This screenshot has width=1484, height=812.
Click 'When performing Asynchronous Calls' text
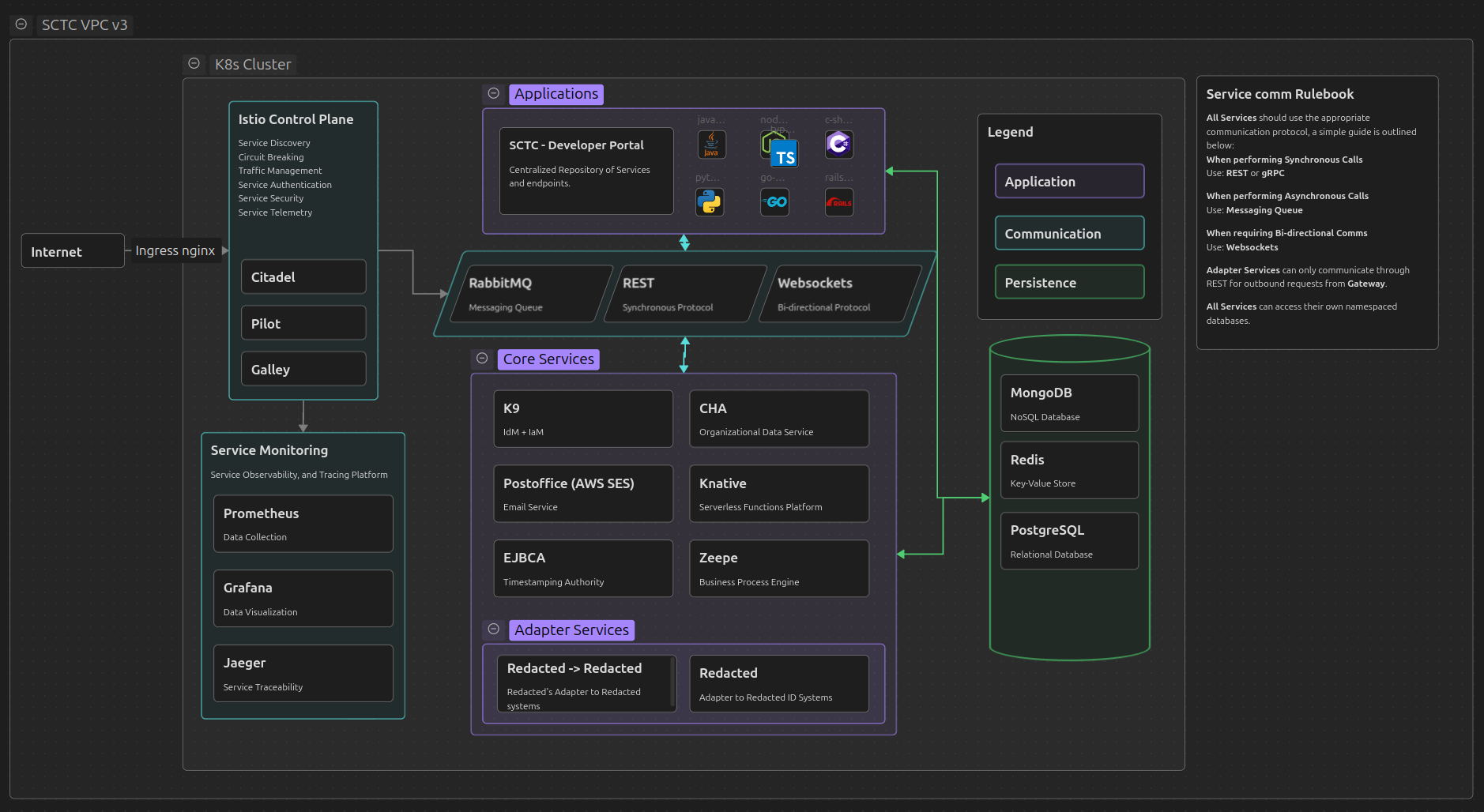(1287, 196)
